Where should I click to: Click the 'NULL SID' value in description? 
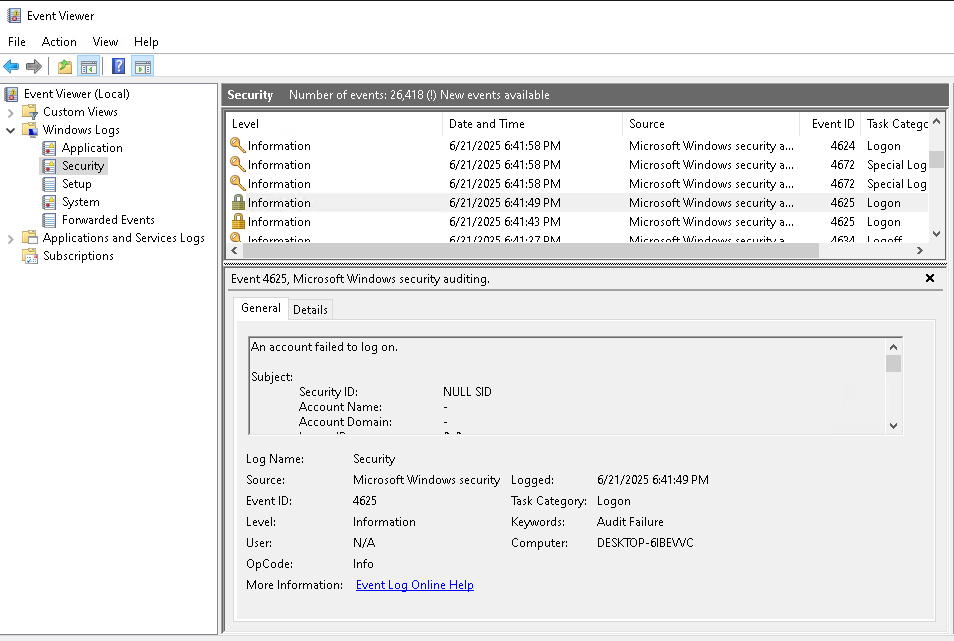pyautogui.click(x=467, y=392)
